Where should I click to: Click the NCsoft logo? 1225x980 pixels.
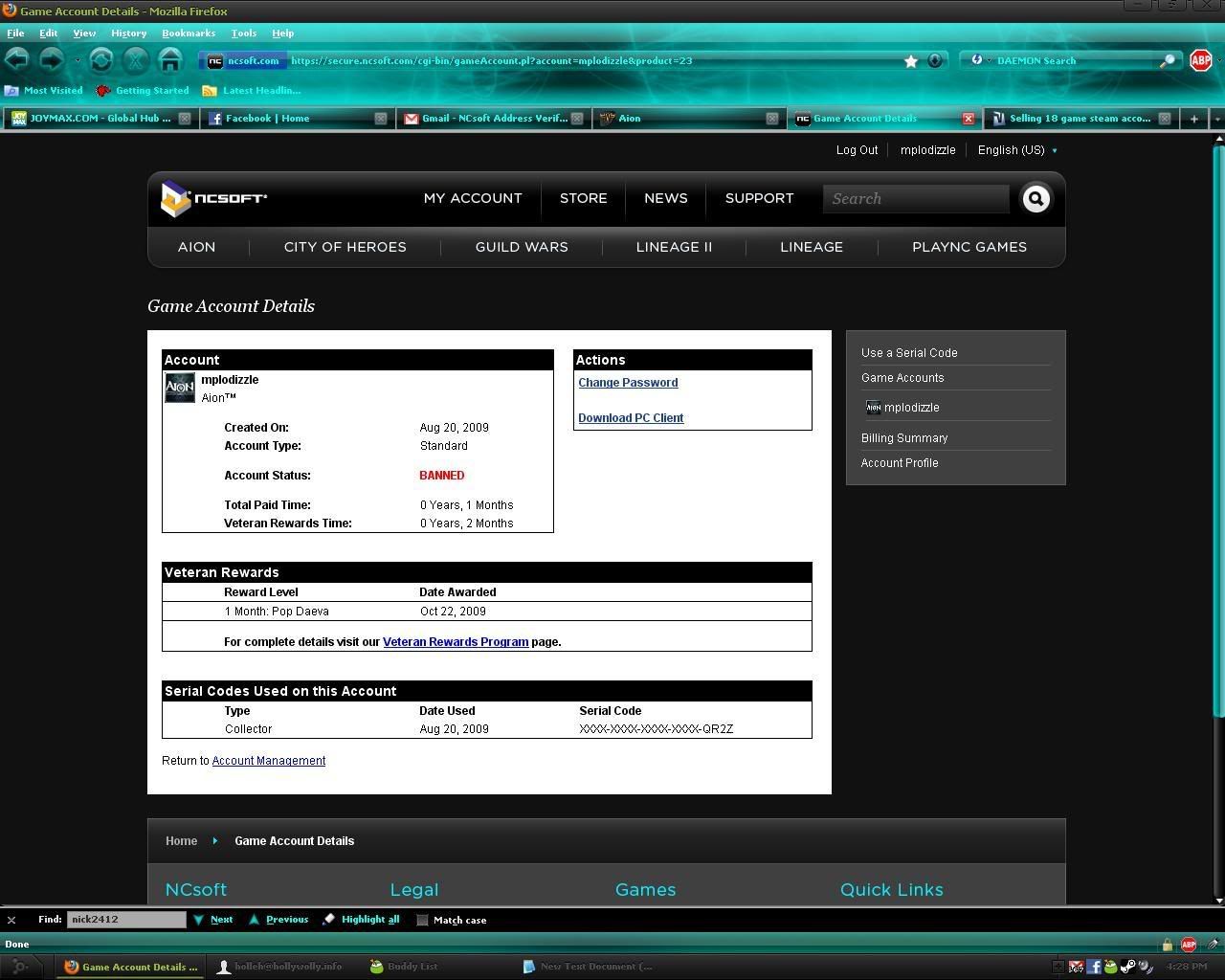point(213,198)
